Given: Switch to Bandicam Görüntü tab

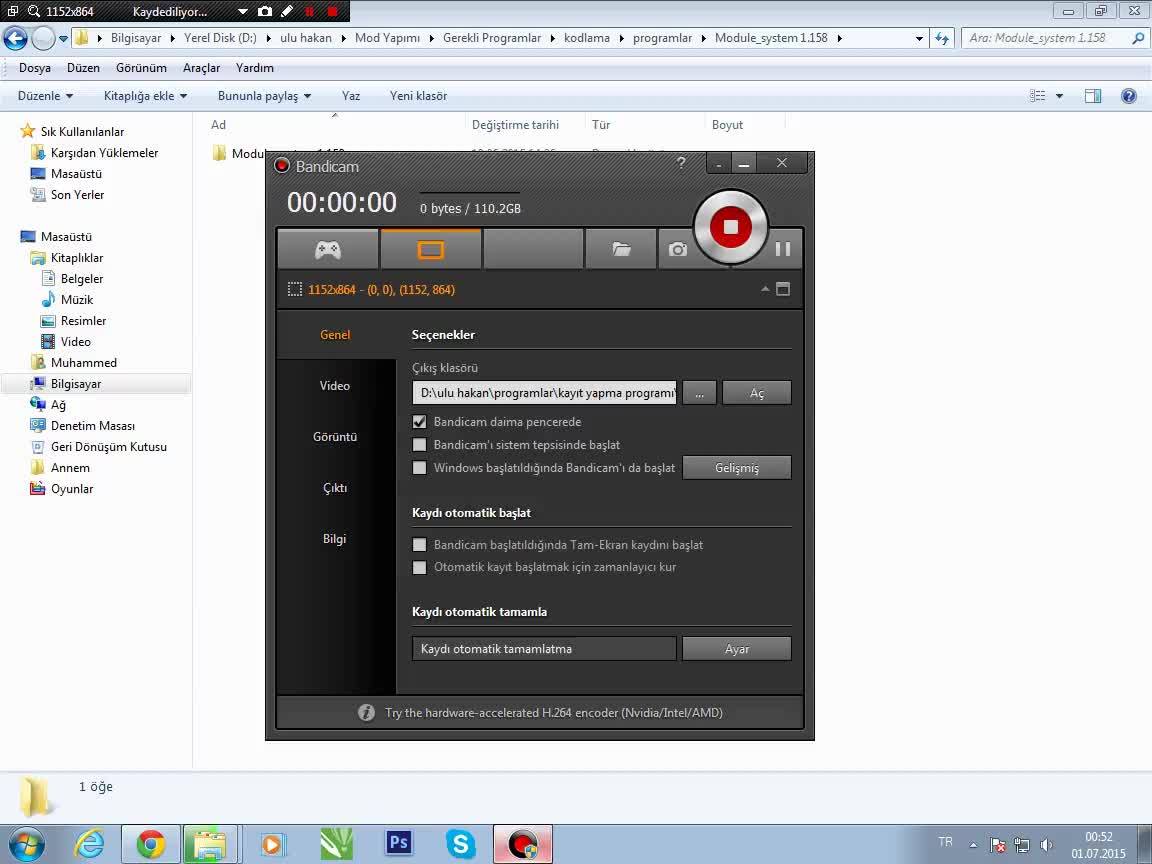Looking at the screenshot, I should click(335, 436).
